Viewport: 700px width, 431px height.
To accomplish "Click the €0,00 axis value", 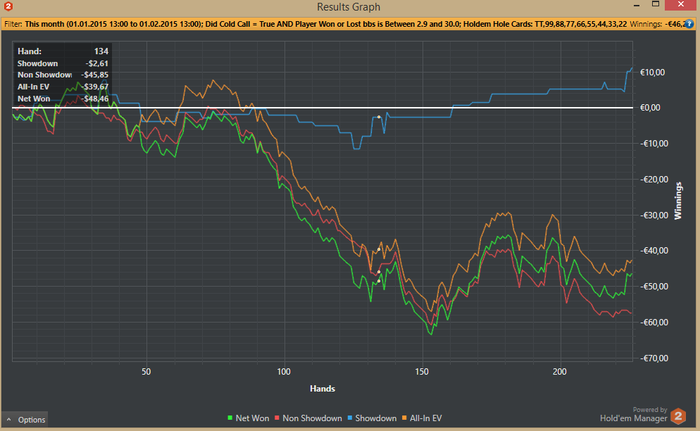I will pos(650,108).
